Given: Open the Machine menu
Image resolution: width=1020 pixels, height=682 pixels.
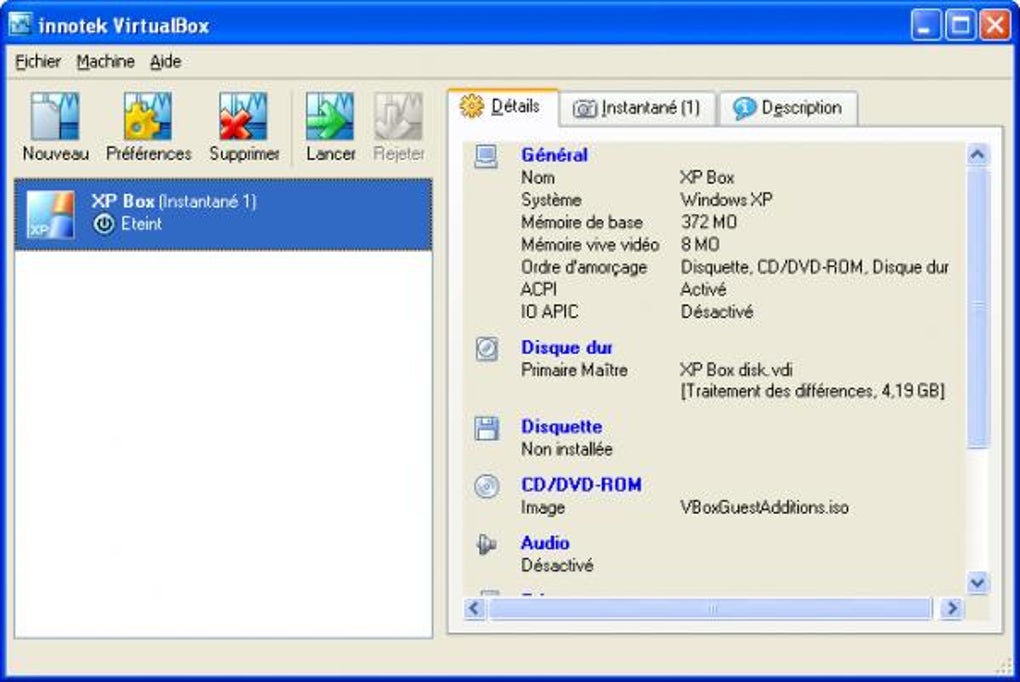Looking at the screenshot, I should (105, 62).
